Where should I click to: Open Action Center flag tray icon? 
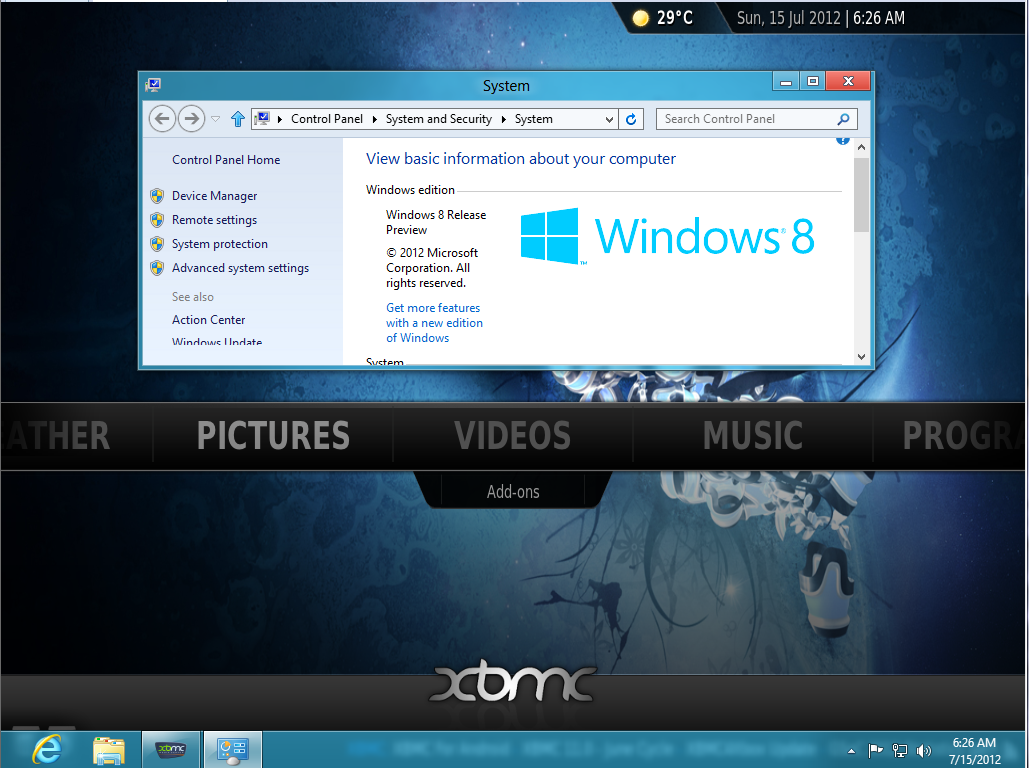click(x=875, y=750)
